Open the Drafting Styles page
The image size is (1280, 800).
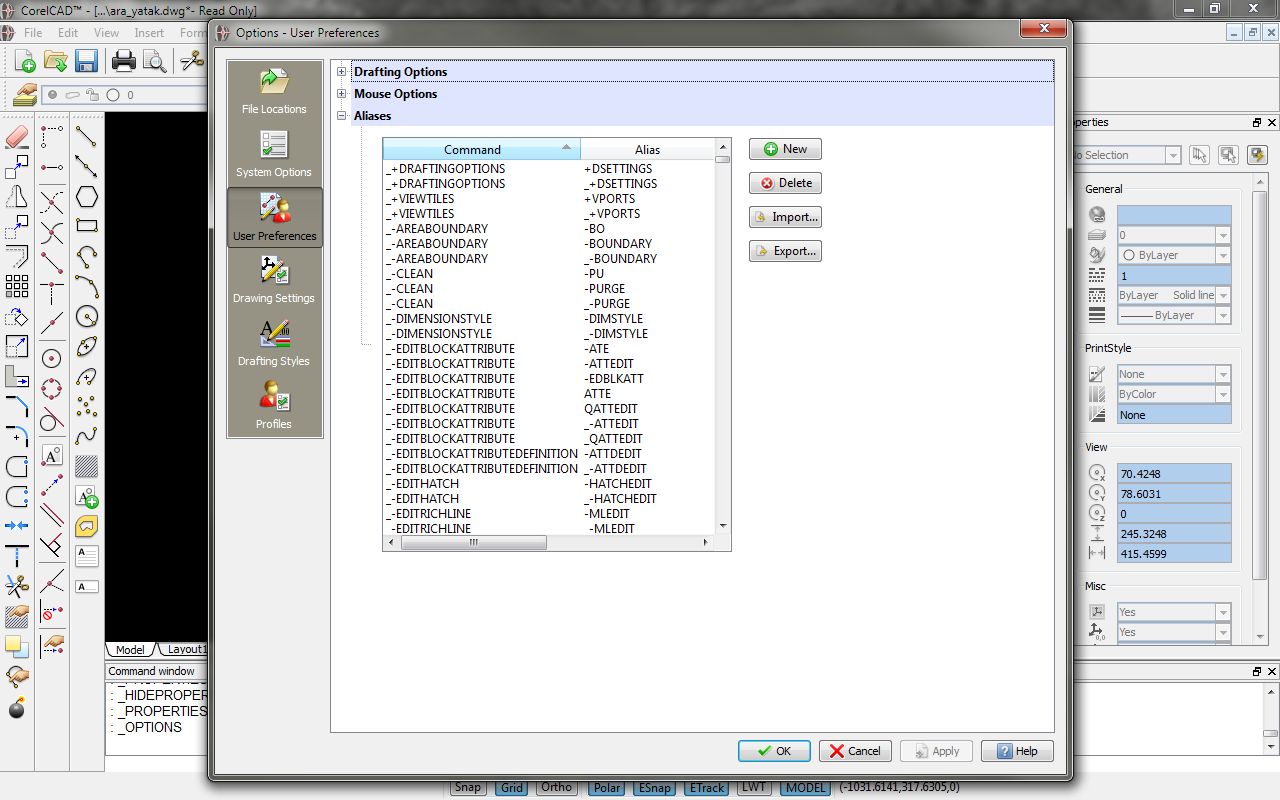point(274,343)
